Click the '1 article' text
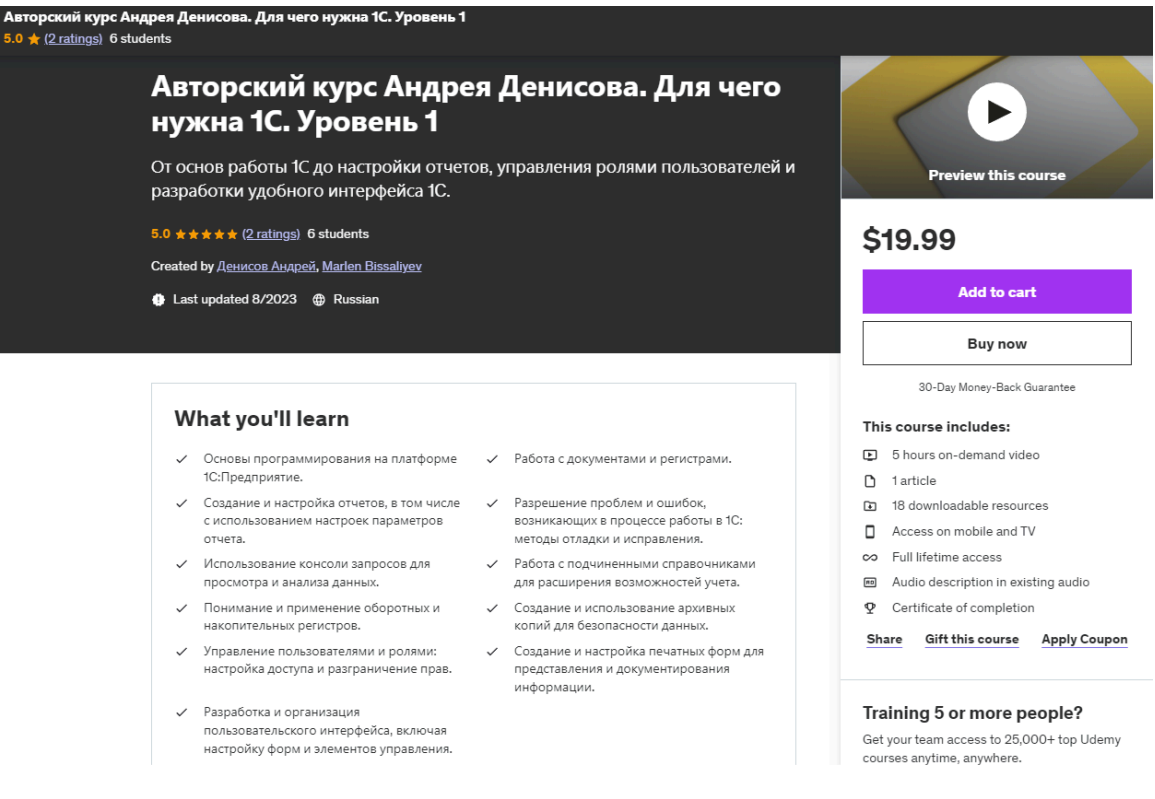This screenshot has width=1155, height=799. [x=914, y=481]
